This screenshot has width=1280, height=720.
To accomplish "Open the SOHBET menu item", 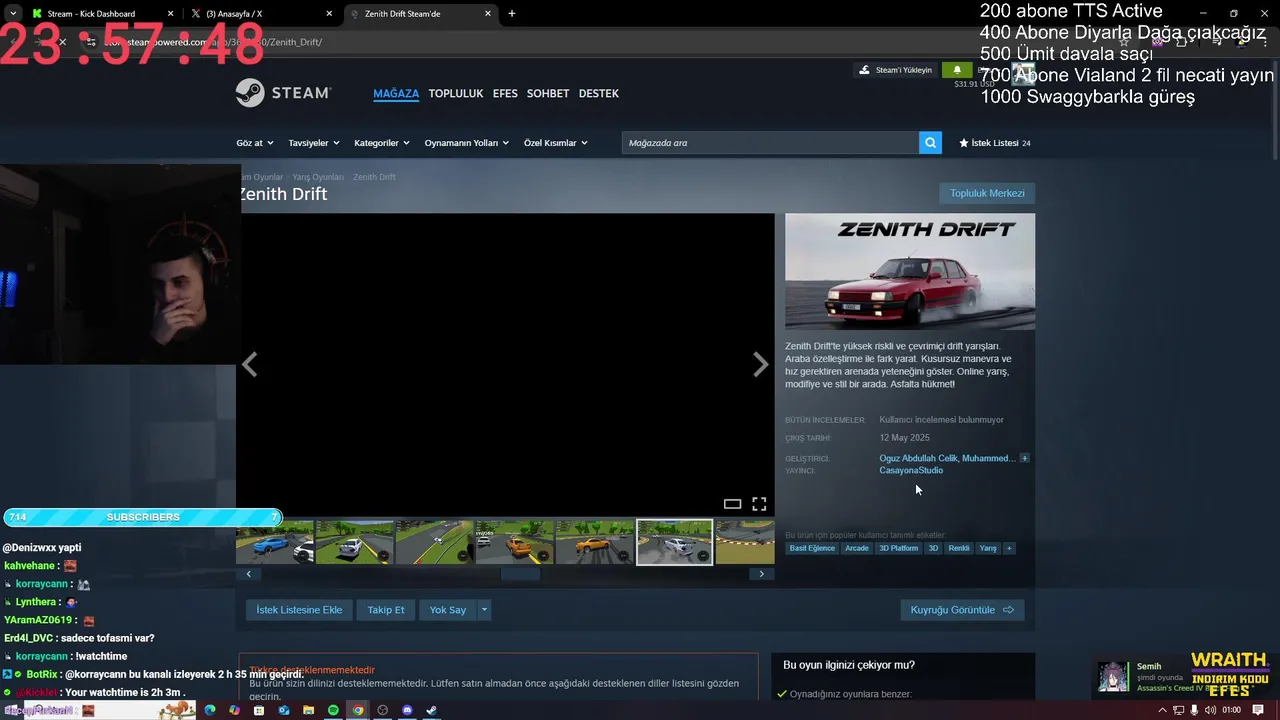I will pos(548,93).
